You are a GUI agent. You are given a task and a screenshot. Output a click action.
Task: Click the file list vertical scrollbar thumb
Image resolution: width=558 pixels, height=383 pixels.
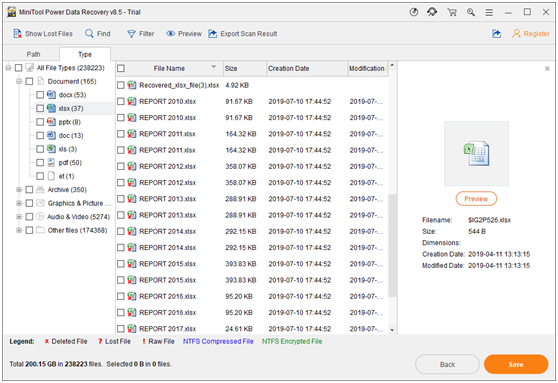click(x=392, y=246)
